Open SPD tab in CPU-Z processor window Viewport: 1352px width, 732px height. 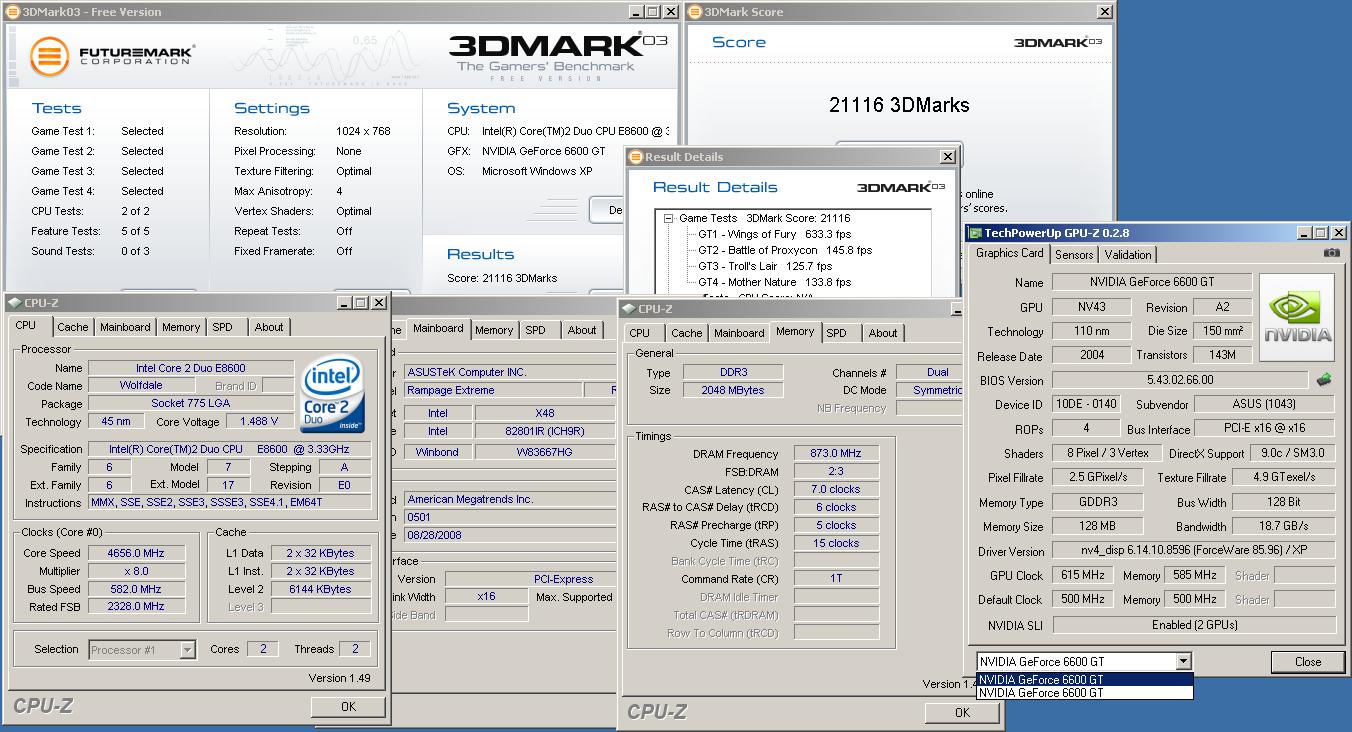pyautogui.click(x=223, y=327)
